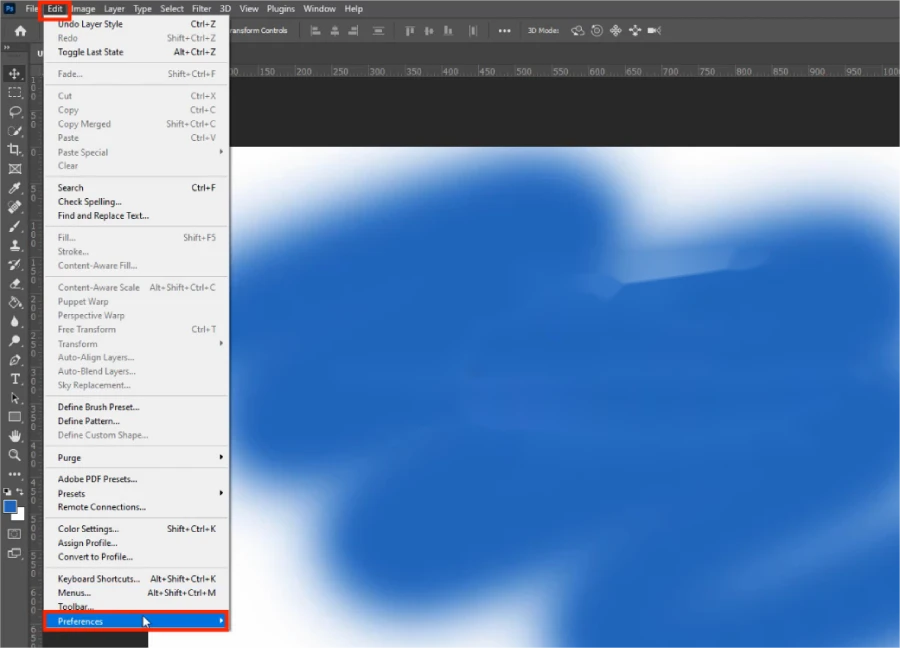Click the 3D rotate mode icon
900x648 pixels.
pyautogui.click(x=577, y=31)
